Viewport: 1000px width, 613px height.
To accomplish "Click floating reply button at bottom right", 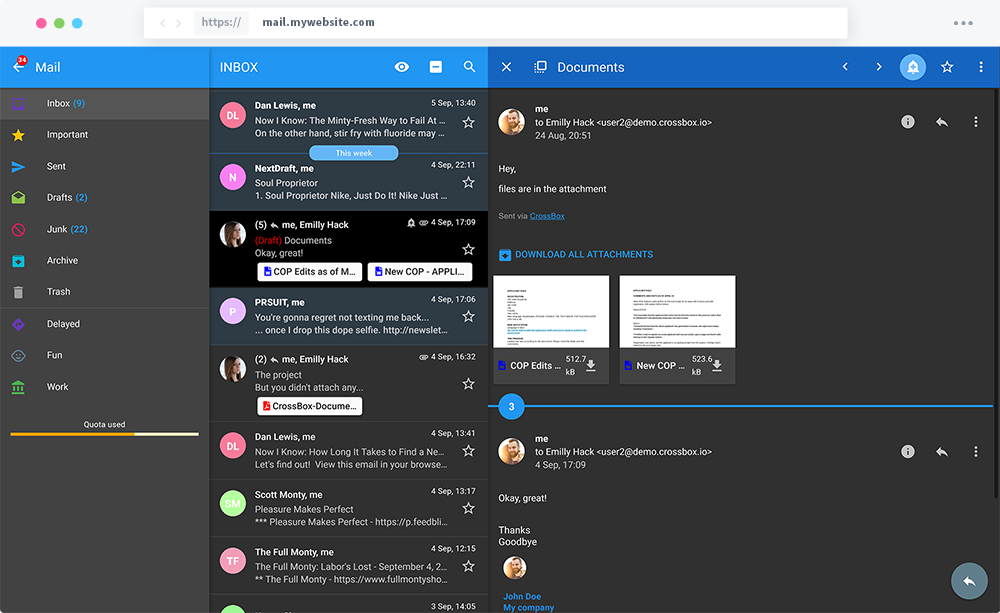I will pyautogui.click(x=969, y=581).
